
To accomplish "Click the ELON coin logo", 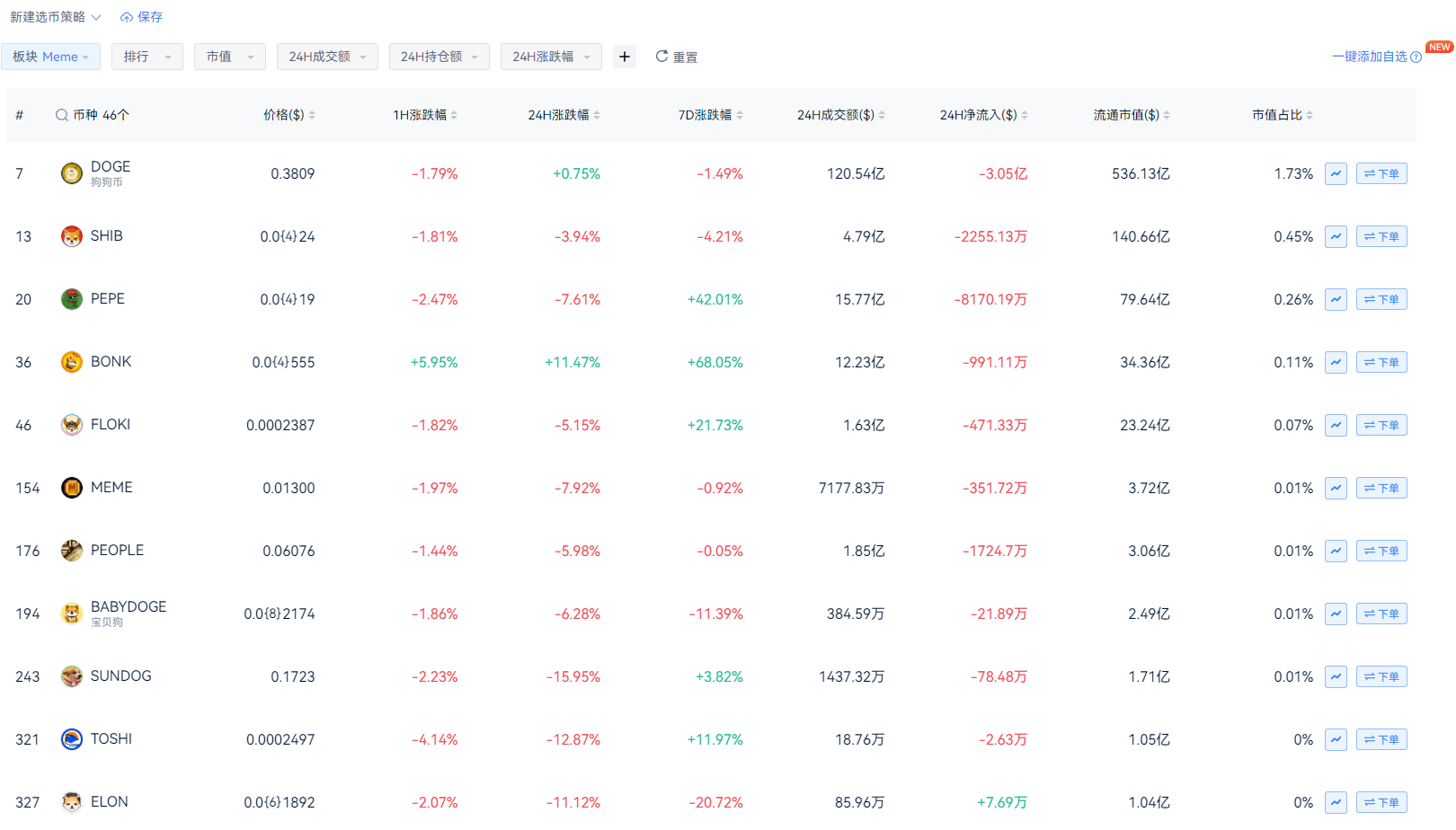I will (72, 802).
